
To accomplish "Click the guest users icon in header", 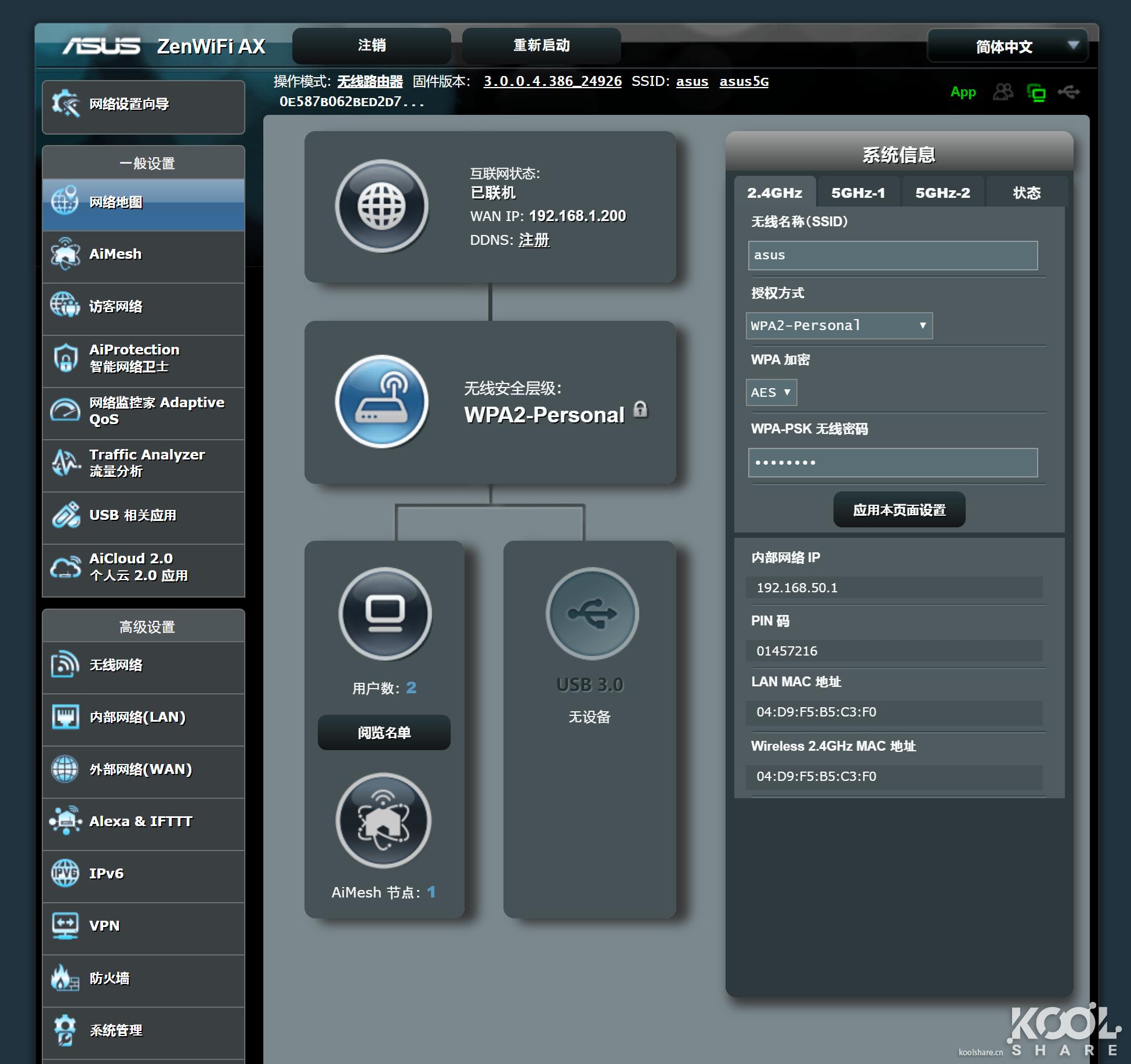I will tap(1004, 93).
